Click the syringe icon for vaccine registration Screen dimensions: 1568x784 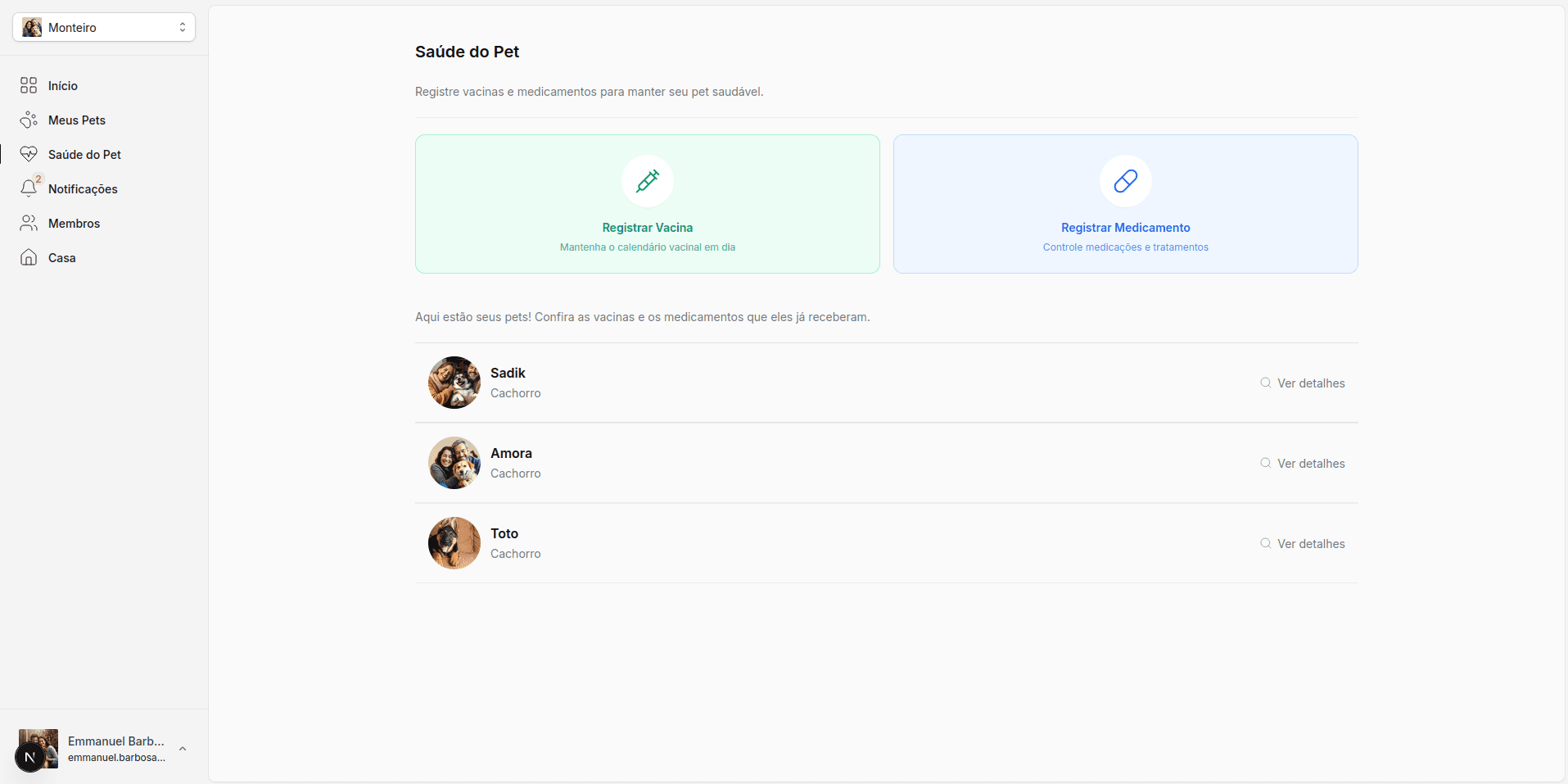click(x=647, y=181)
